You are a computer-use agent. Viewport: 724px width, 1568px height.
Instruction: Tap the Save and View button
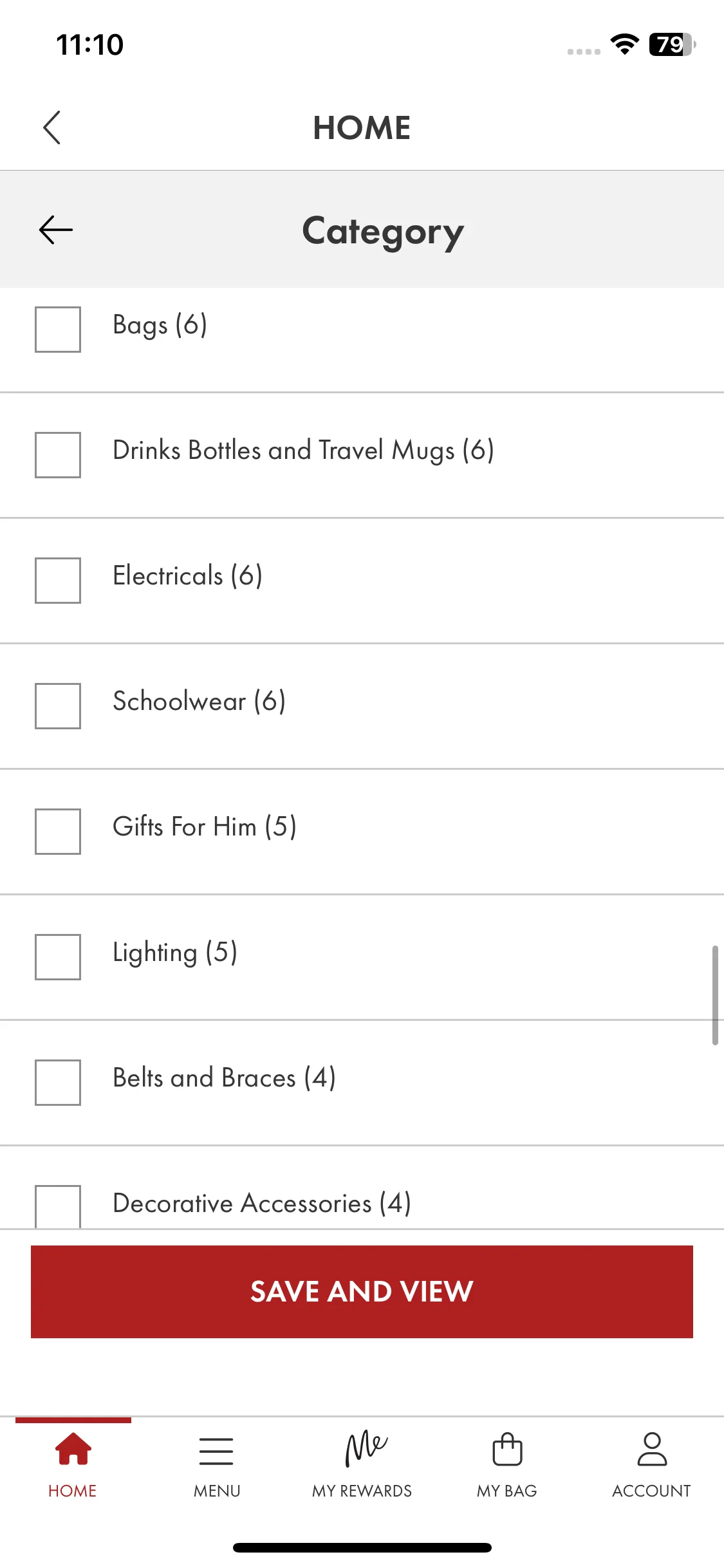point(362,1291)
